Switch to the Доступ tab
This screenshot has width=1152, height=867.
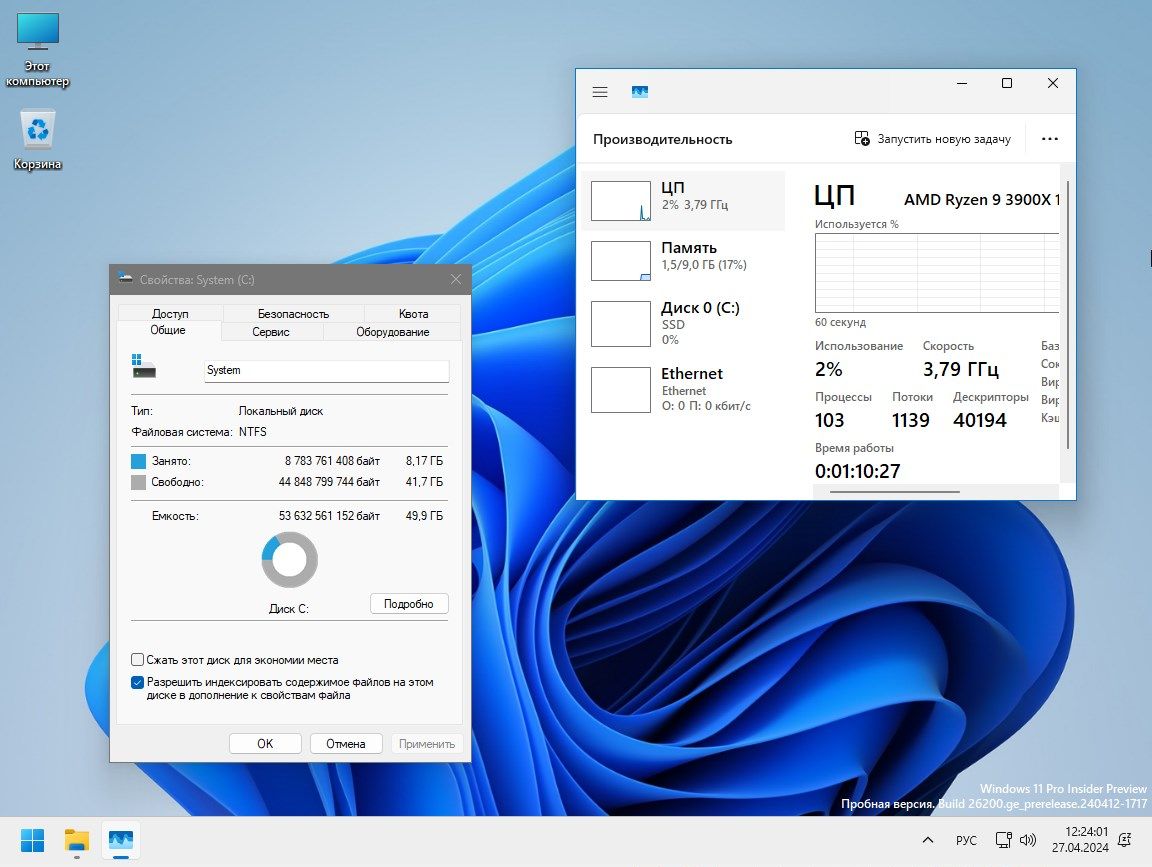[x=170, y=314]
